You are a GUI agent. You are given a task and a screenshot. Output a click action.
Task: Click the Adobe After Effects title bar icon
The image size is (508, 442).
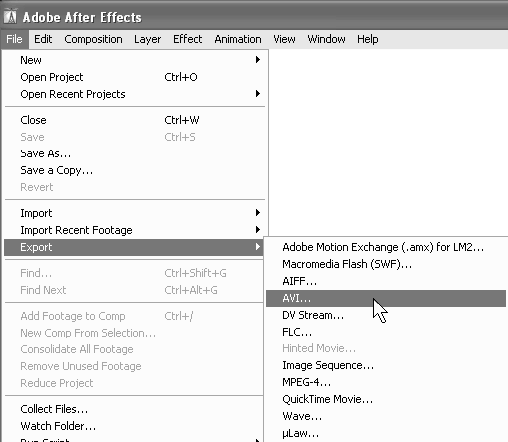click(x=10, y=16)
